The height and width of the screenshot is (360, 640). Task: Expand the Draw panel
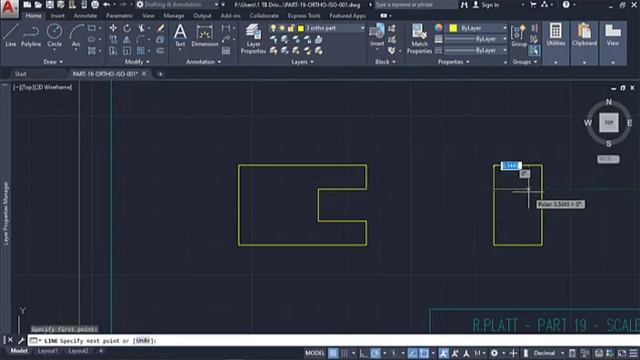[53, 62]
